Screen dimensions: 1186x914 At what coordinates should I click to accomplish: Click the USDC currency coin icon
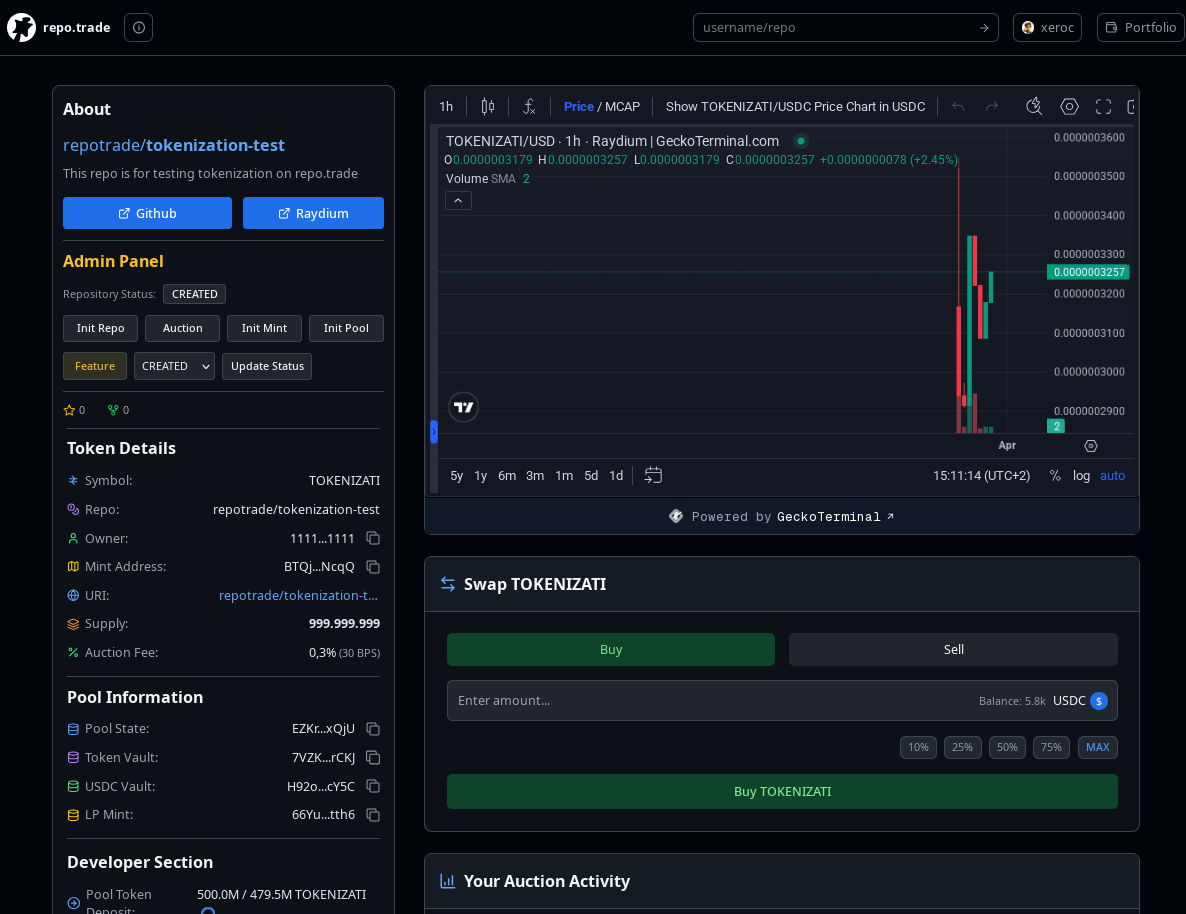click(1099, 701)
